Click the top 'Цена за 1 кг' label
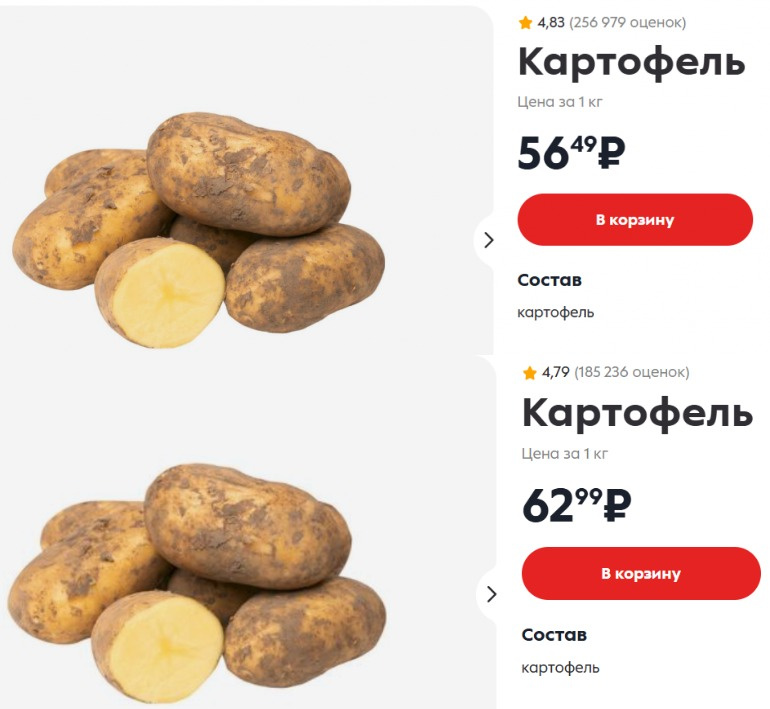The height and width of the screenshot is (709, 770). point(560,102)
